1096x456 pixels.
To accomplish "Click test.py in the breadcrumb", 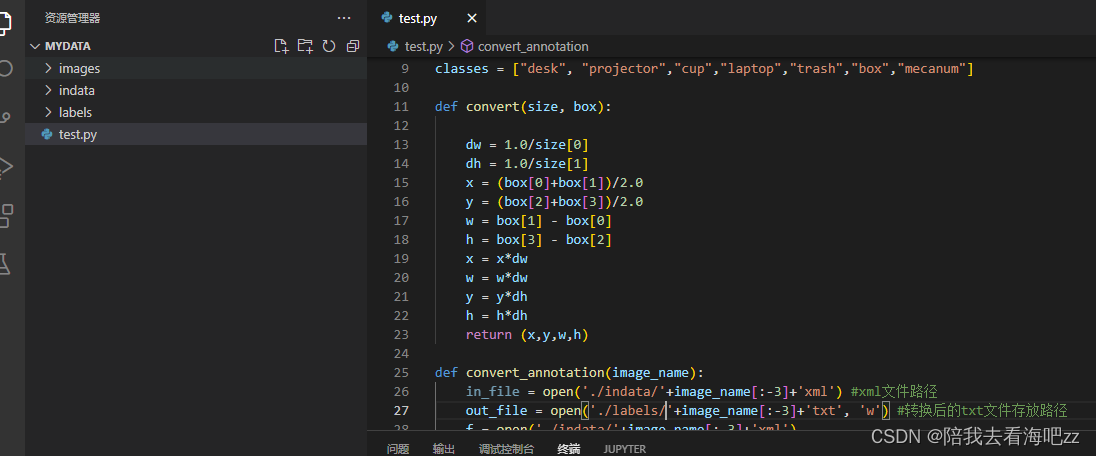I will 424,47.
